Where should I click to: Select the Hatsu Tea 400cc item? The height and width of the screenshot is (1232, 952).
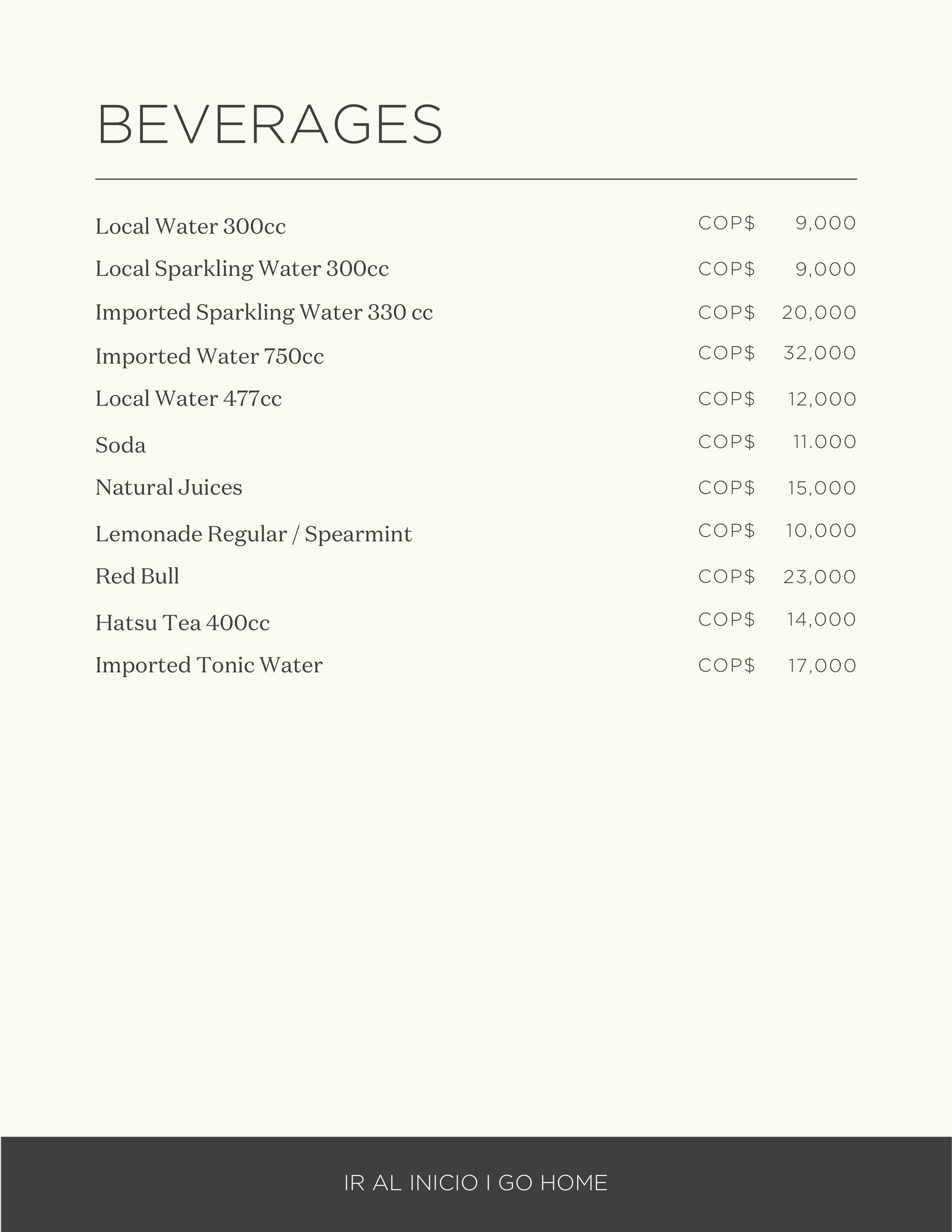point(183,623)
